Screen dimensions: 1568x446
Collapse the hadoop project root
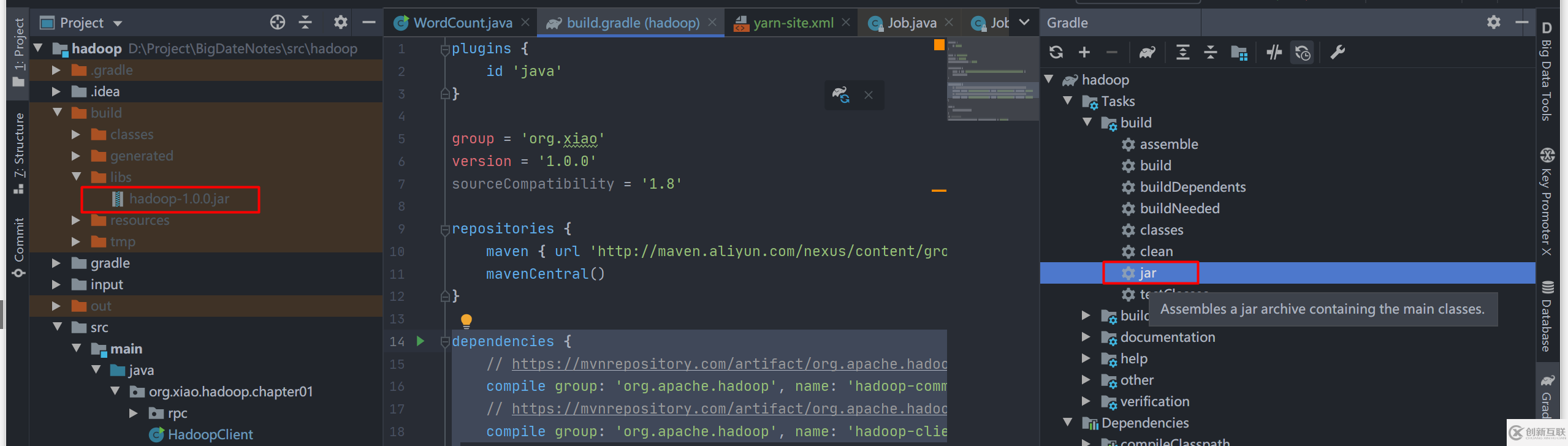[x=38, y=48]
